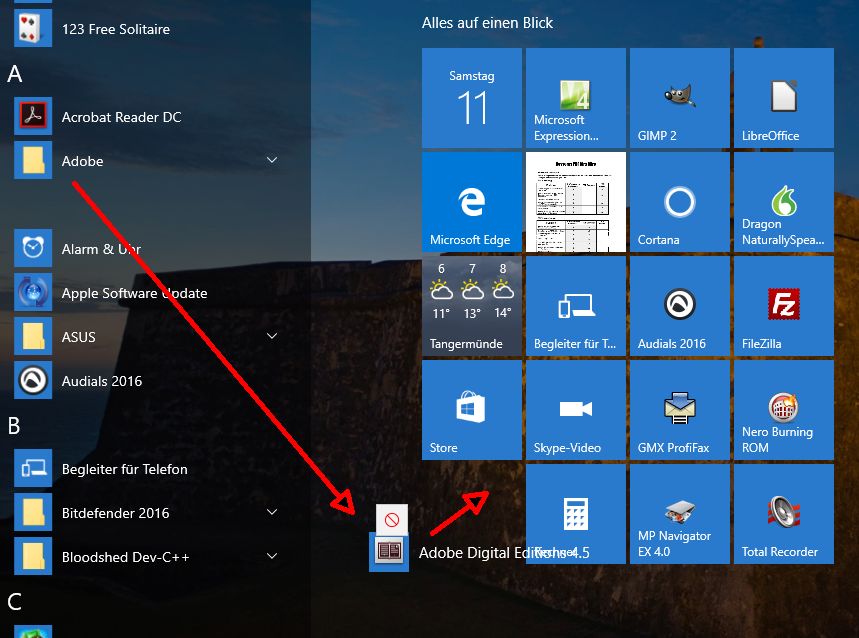Click the letter B section header
The height and width of the screenshot is (638, 859).
click(x=14, y=426)
